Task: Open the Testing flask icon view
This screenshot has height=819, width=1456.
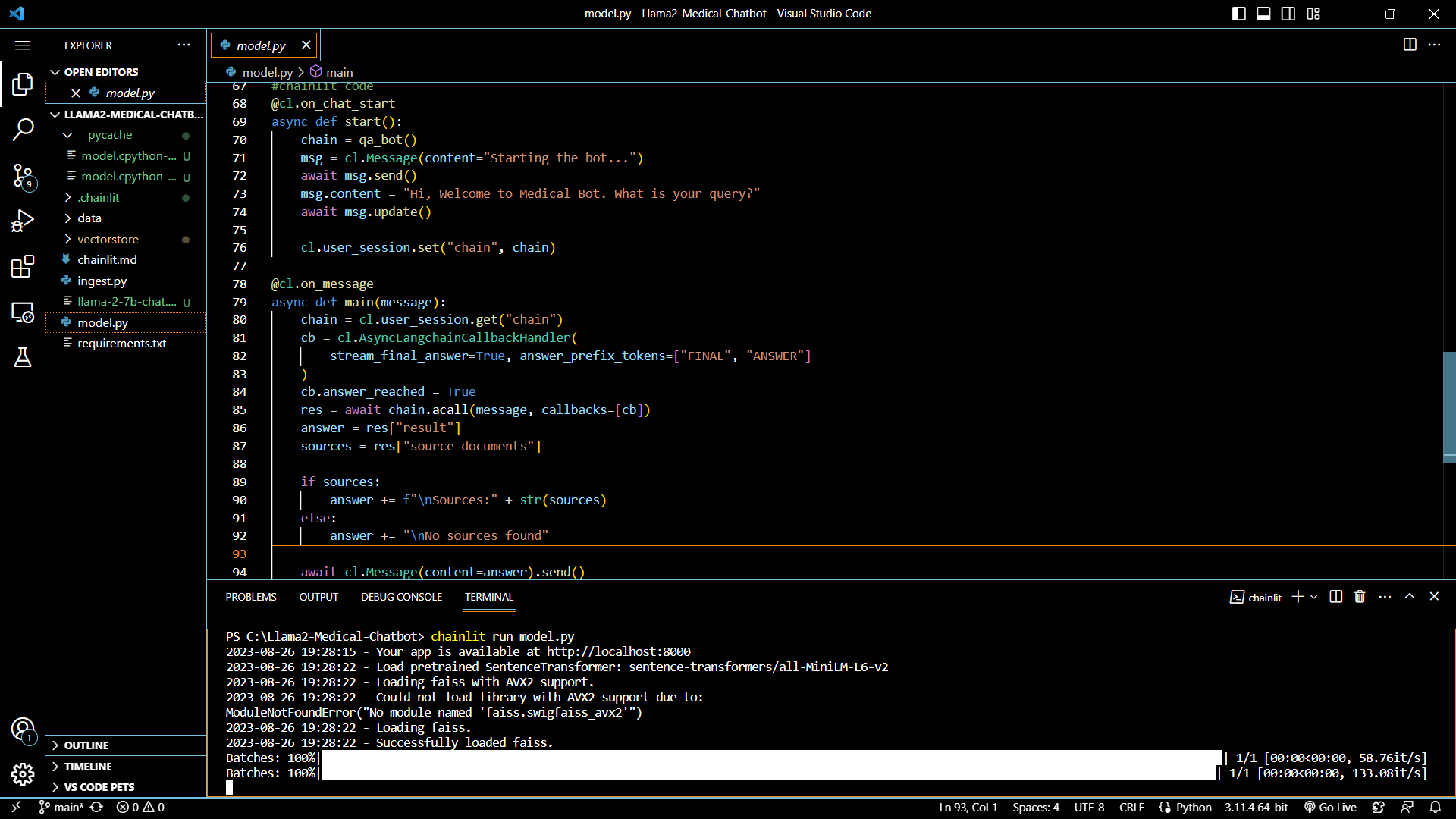Action: point(23,358)
